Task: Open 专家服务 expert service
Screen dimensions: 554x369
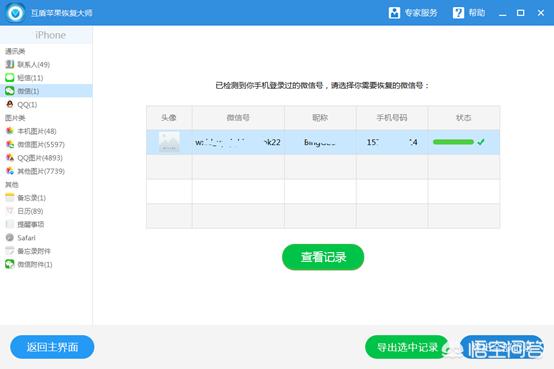Action: [x=413, y=13]
